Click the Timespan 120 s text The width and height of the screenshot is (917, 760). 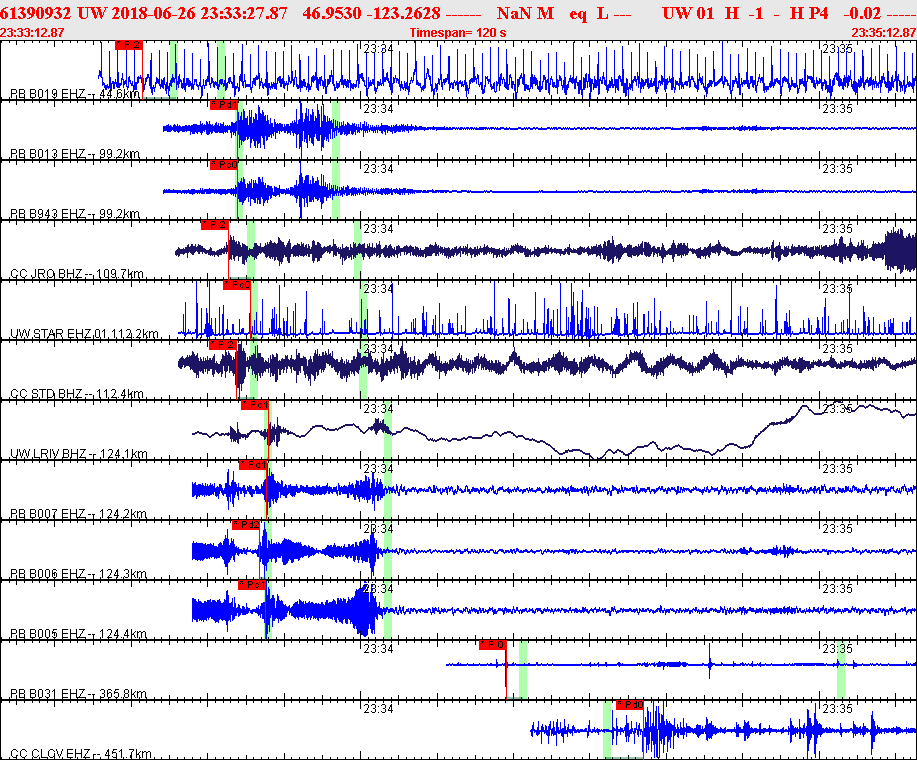[458, 33]
